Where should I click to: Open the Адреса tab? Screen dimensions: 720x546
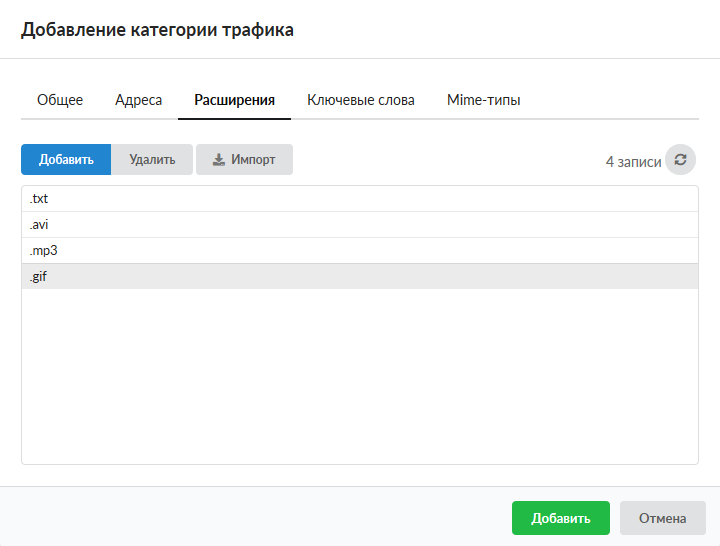(x=138, y=100)
